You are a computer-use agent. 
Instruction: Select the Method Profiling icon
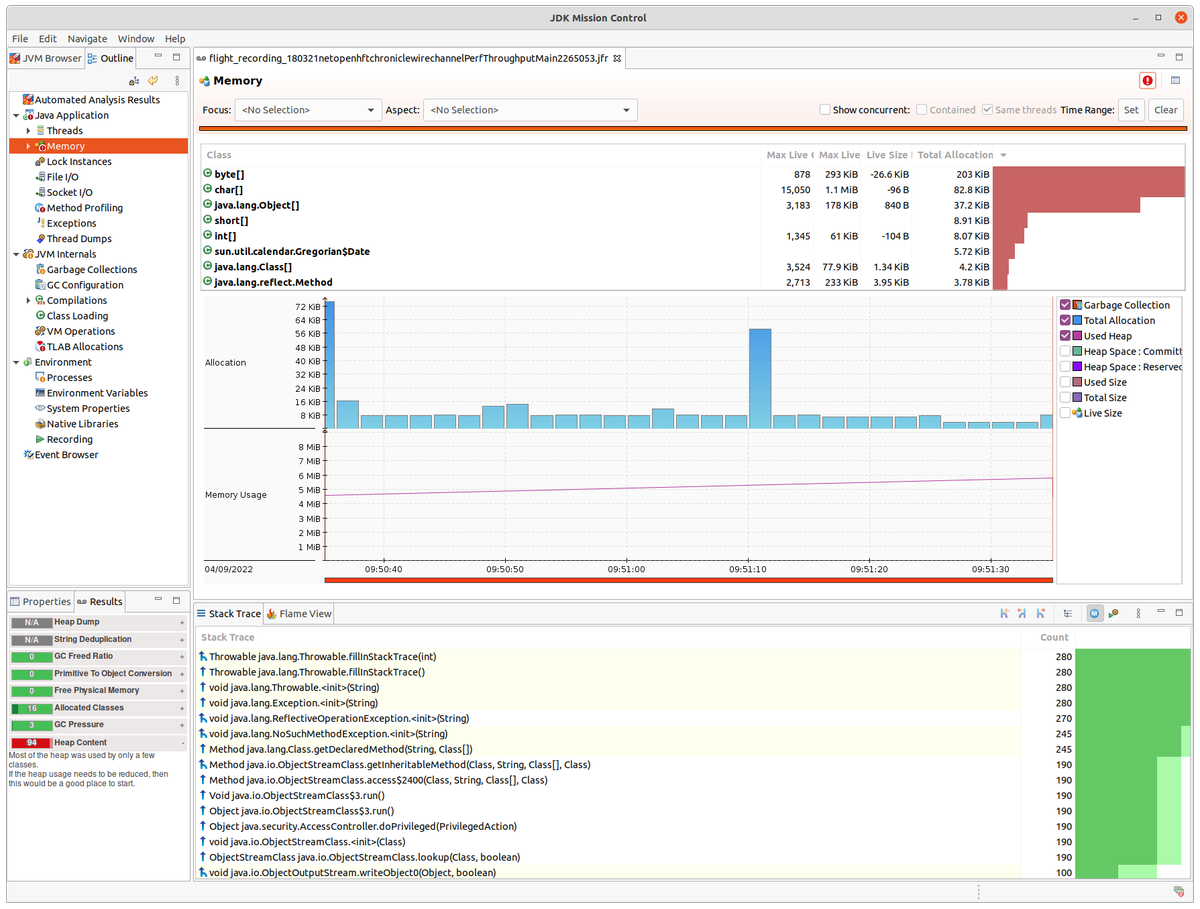point(40,208)
